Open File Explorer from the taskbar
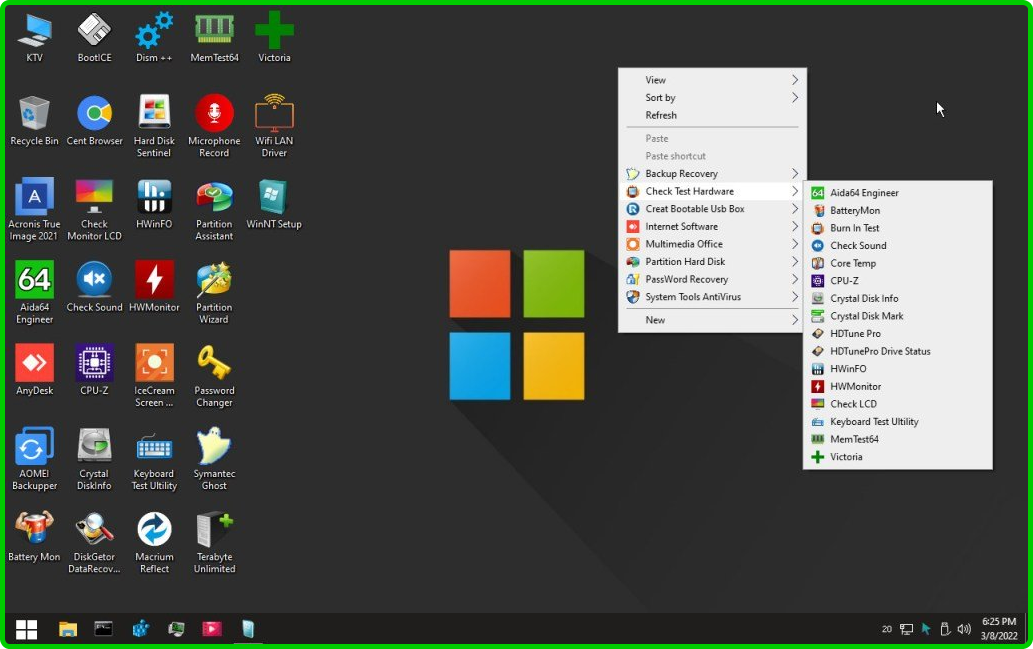The height and width of the screenshot is (649, 1033). pyautogui.click(x=68, y=629)
